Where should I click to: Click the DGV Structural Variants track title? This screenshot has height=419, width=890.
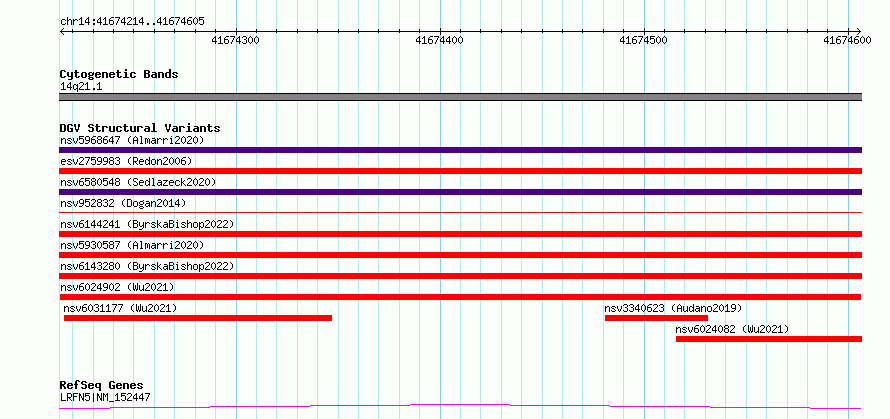point(140,128)
